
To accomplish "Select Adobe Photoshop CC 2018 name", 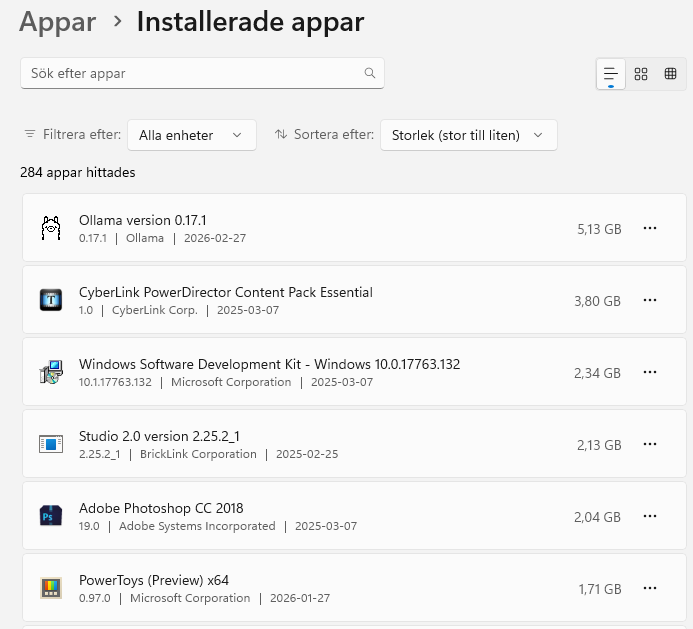I will [x=161, y=508].
